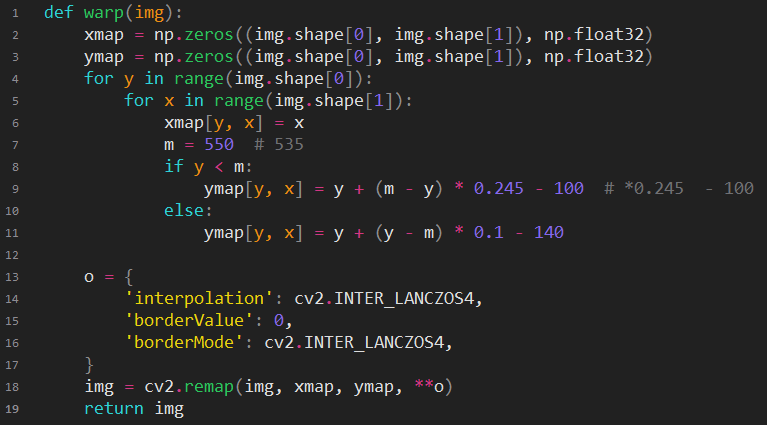Click 'np.float32' on line 3
The height and width of the screenshot is (425, 767).
(x=594, y=57)
